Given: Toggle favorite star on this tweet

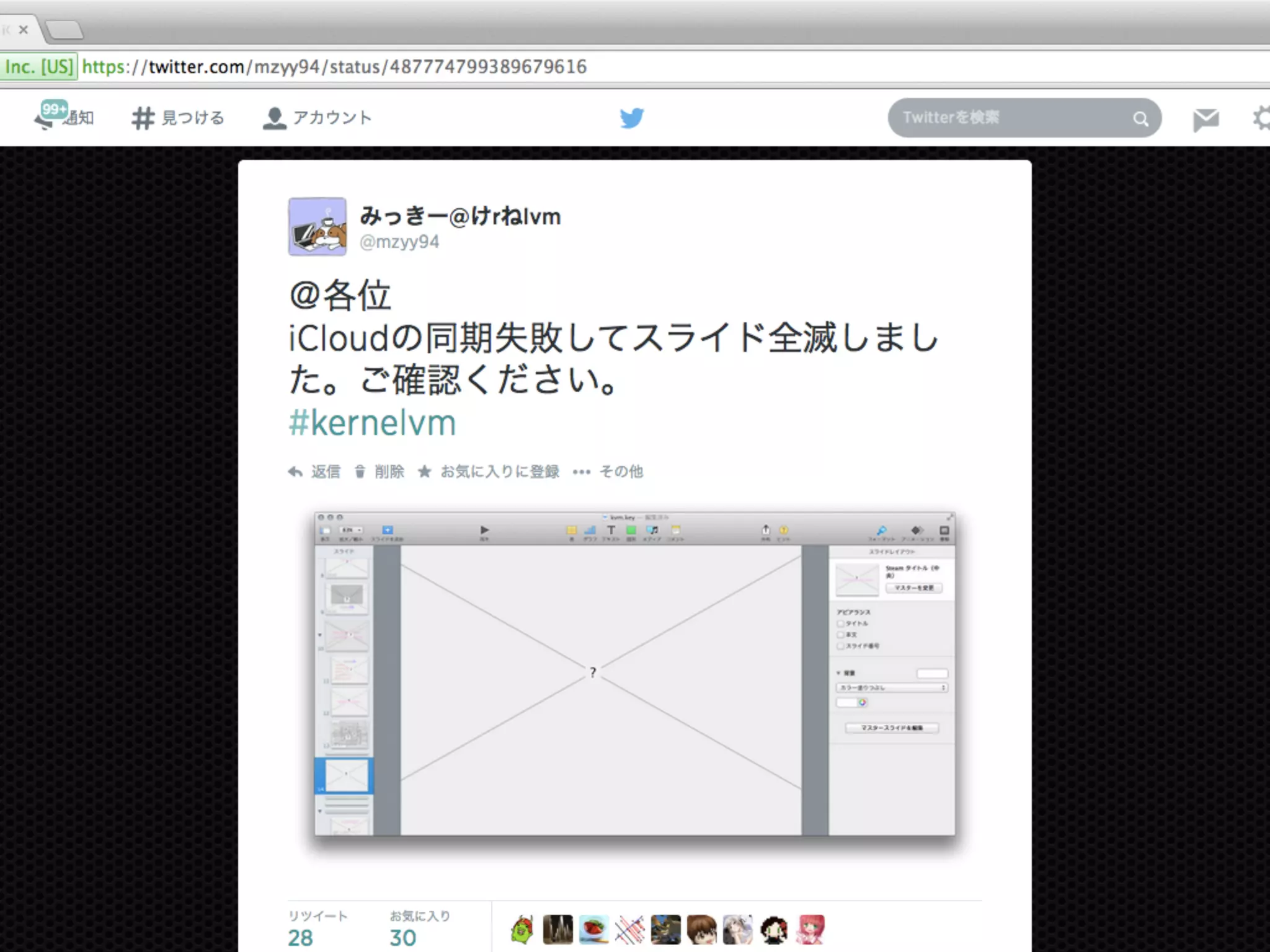Looking at the screenshot, I should click(425, 472).
